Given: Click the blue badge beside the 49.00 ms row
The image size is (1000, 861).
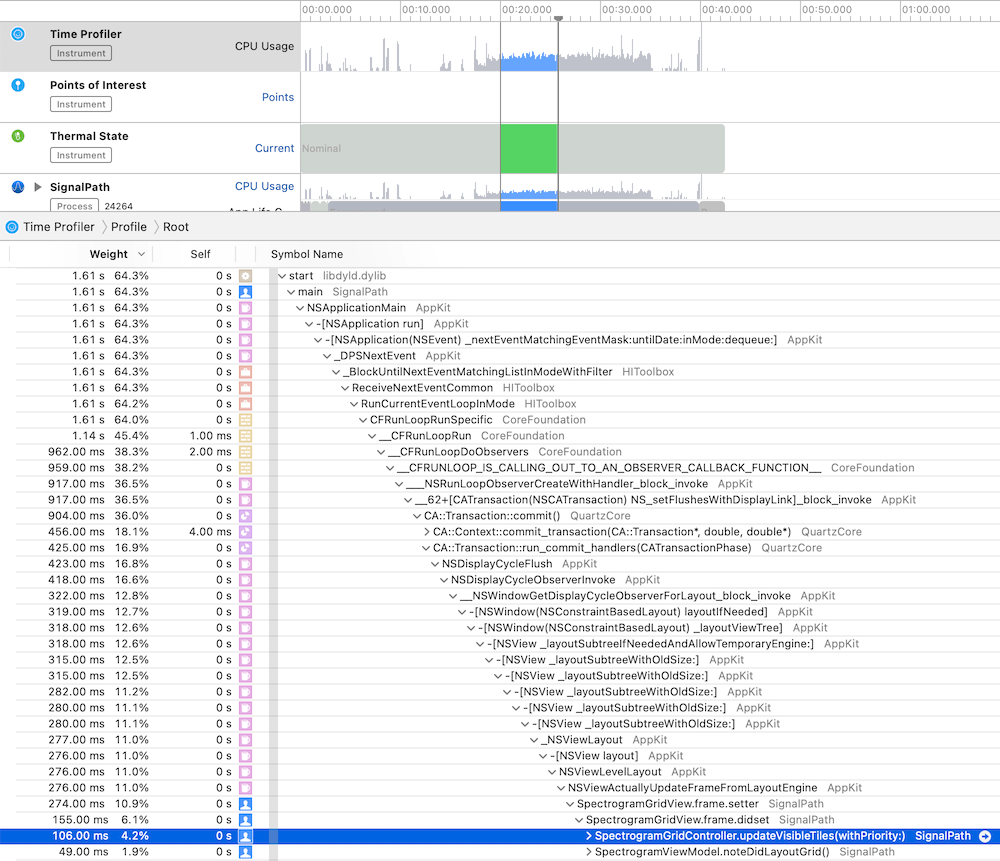Looking at the screenshot, I should (x=248, y=851).
